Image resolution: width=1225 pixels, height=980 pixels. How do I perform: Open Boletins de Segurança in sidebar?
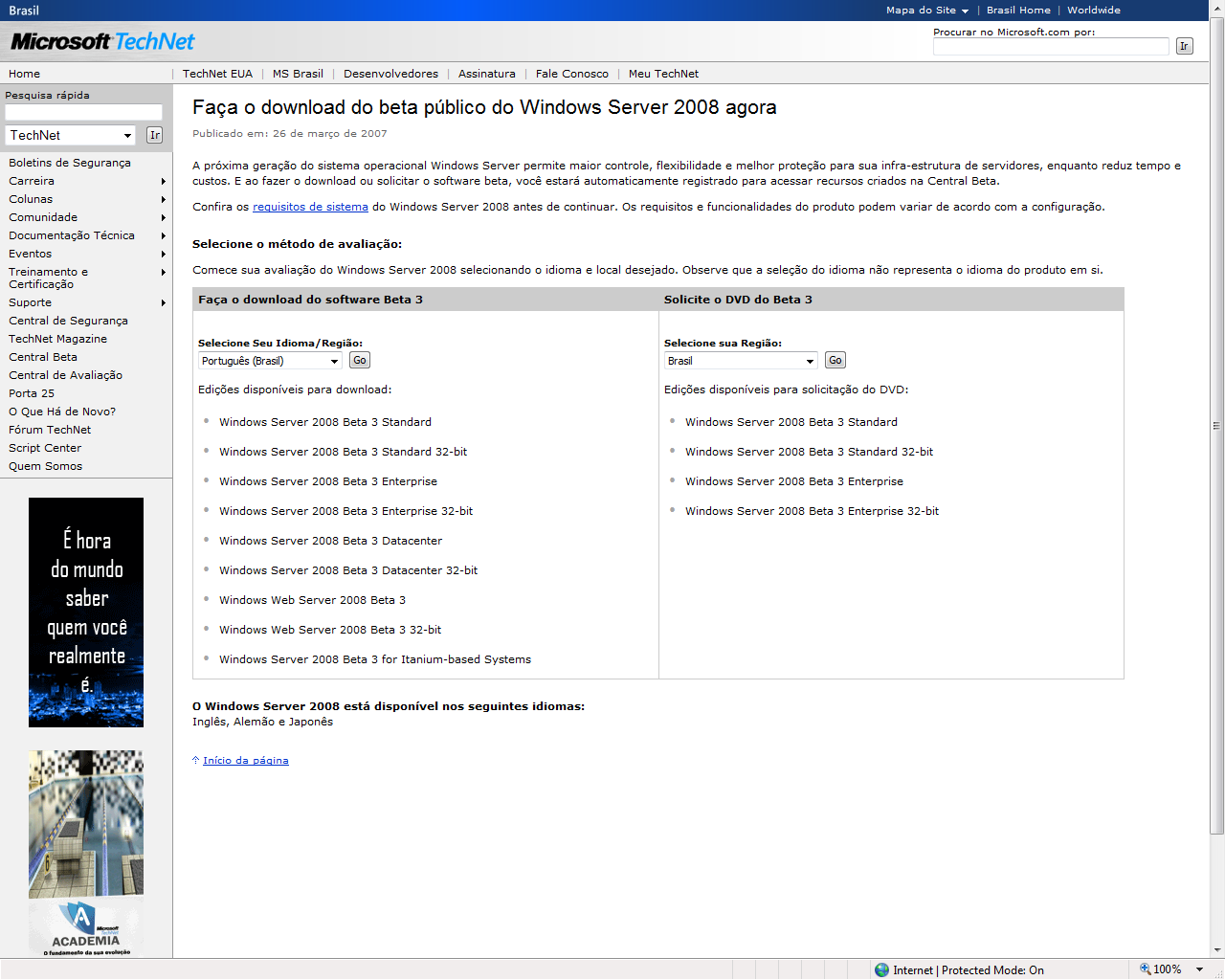(70, 163)
